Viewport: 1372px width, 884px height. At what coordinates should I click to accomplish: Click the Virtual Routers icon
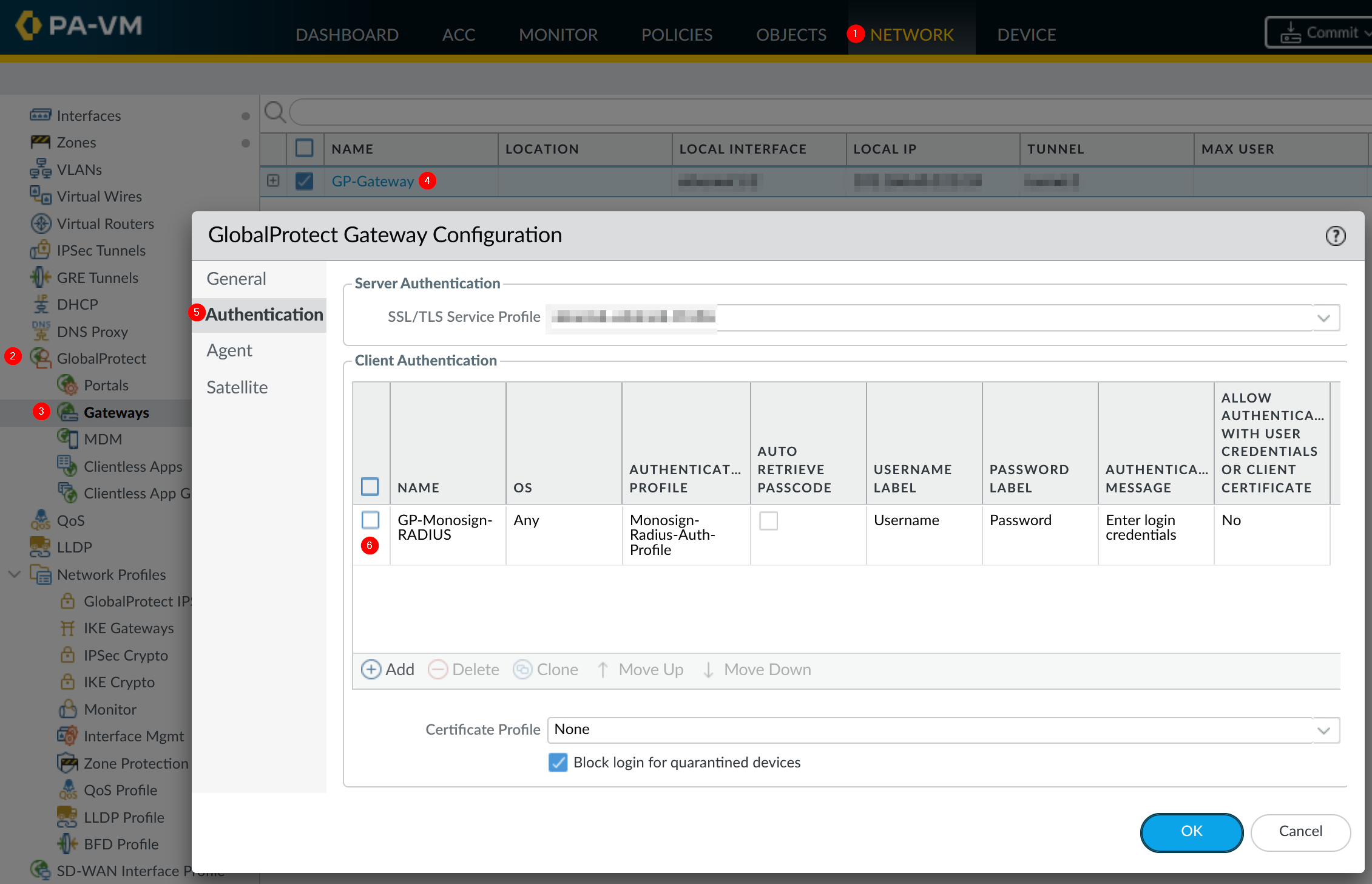point(40,223)
